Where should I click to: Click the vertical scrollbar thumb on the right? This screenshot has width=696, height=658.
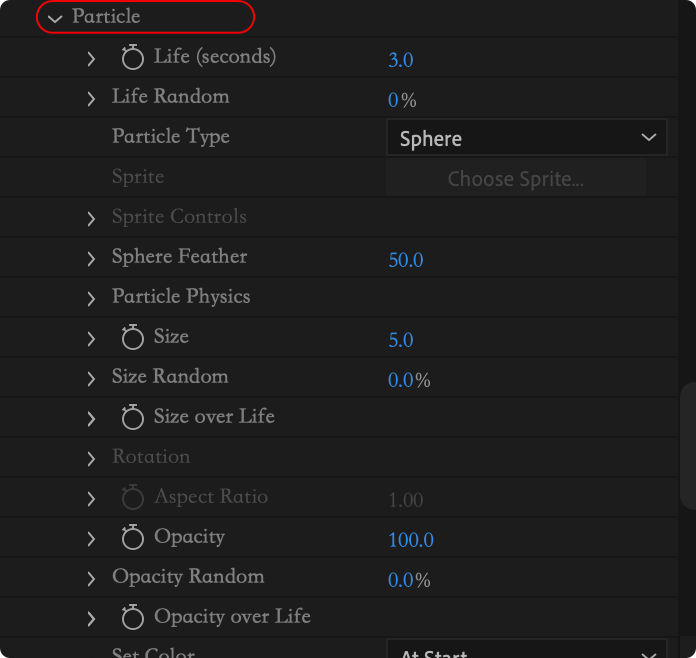pyautogui.click(x=688, y=446)
